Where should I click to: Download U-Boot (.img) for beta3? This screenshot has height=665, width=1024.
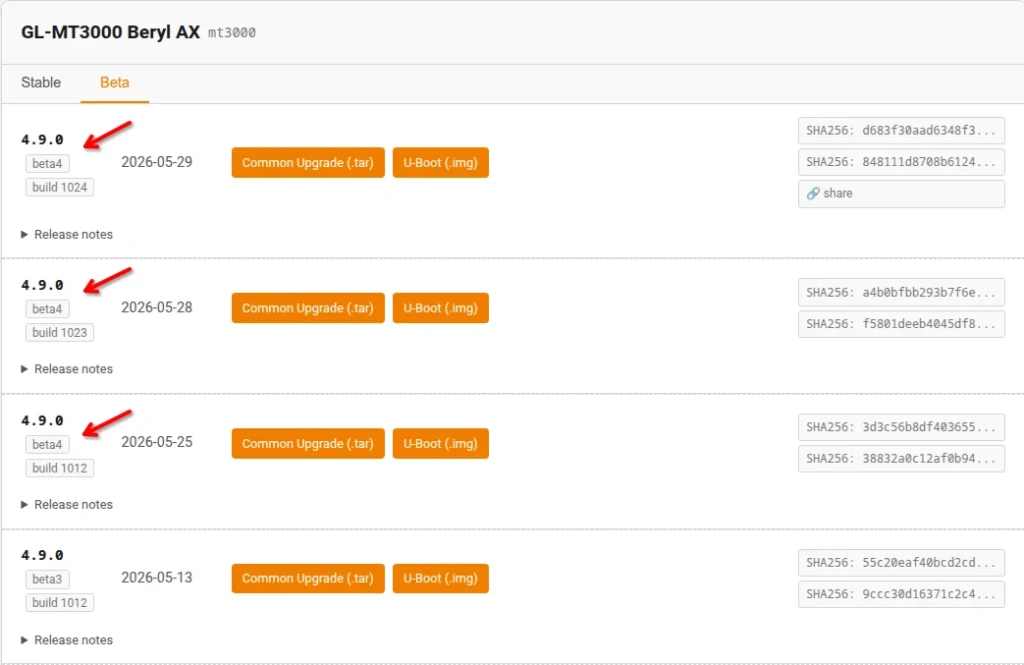440,578
